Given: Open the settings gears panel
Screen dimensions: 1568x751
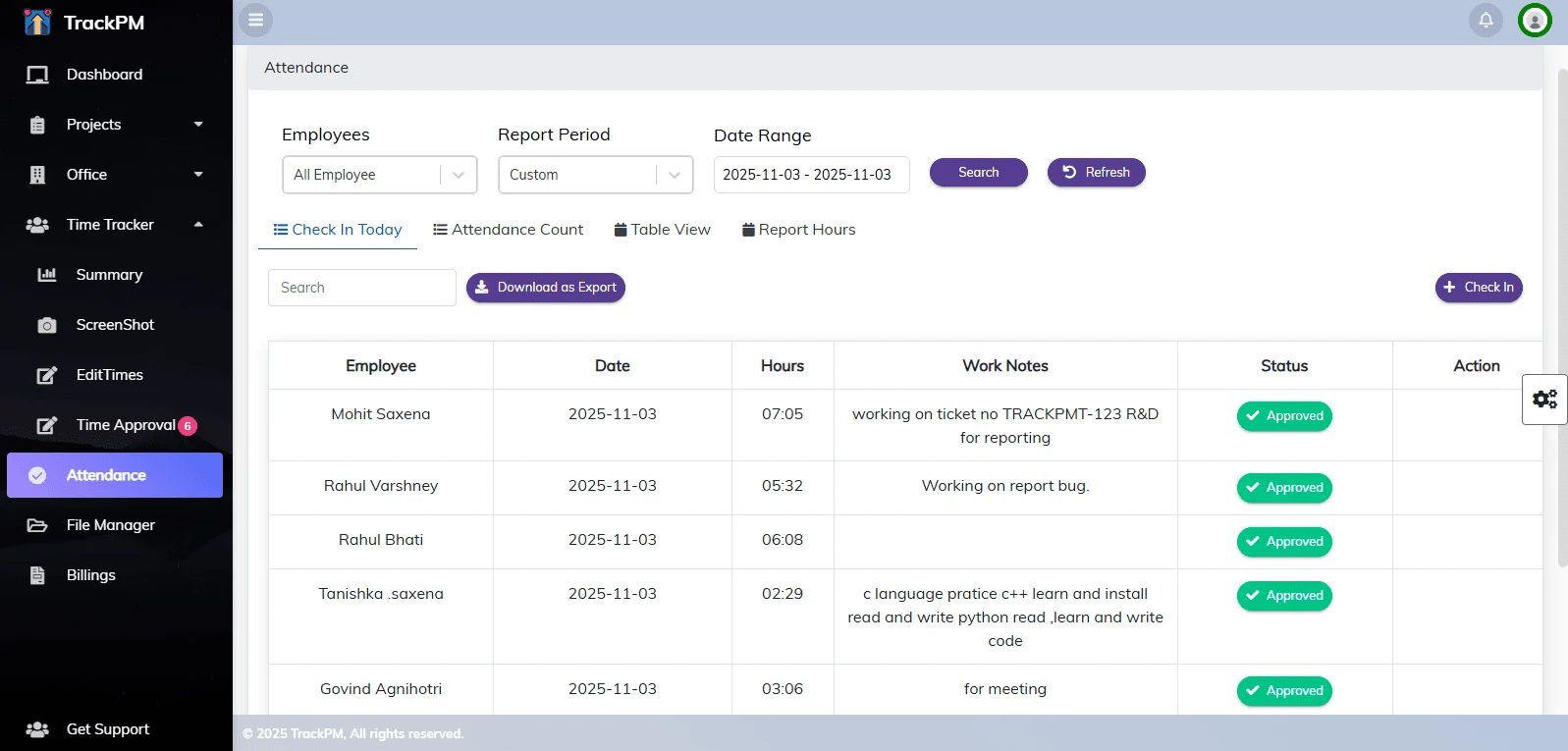Looking at the screenshot, I should coord(1544,399).
